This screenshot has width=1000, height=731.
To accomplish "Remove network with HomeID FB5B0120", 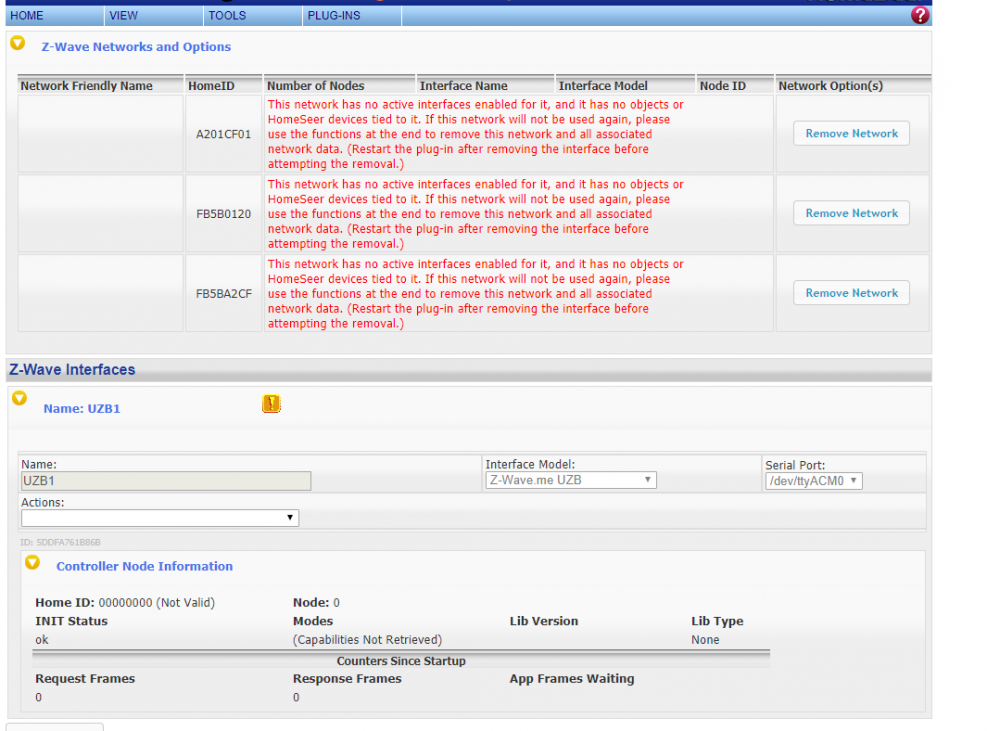I will point(851,213).
